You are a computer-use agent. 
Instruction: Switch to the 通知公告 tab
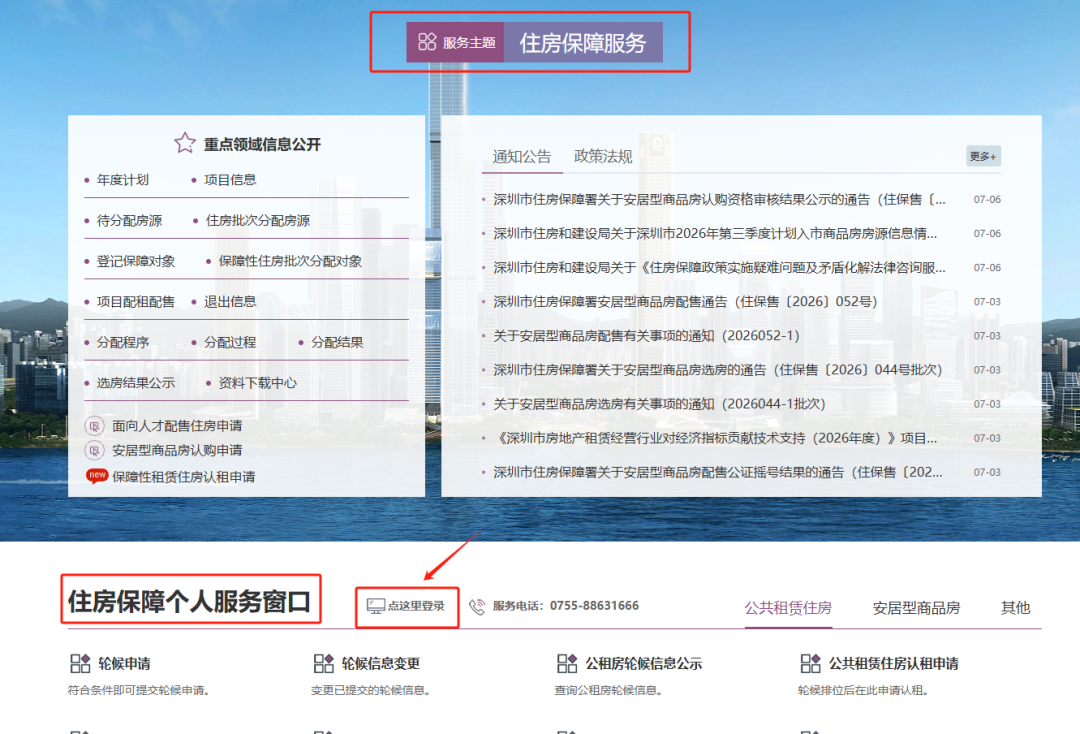(522, 157)
